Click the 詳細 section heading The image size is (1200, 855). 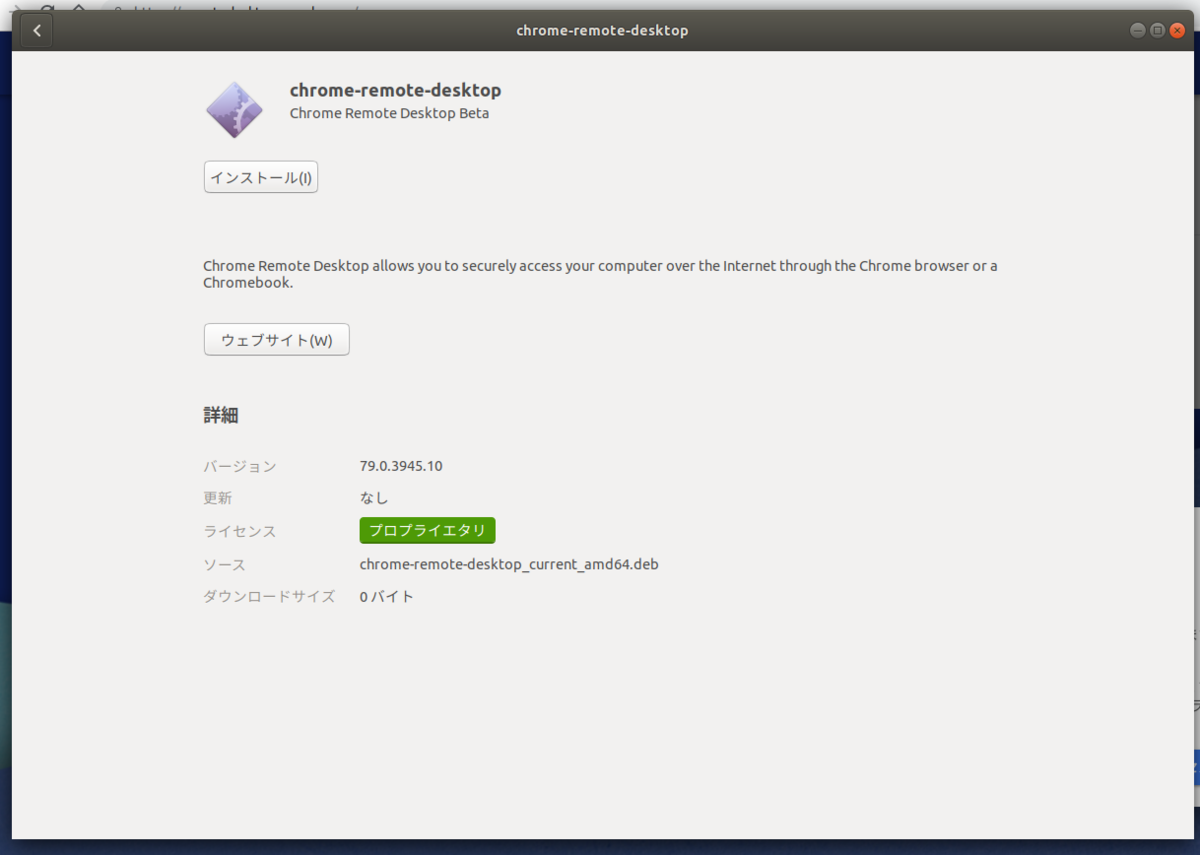[x=221, y=415]
